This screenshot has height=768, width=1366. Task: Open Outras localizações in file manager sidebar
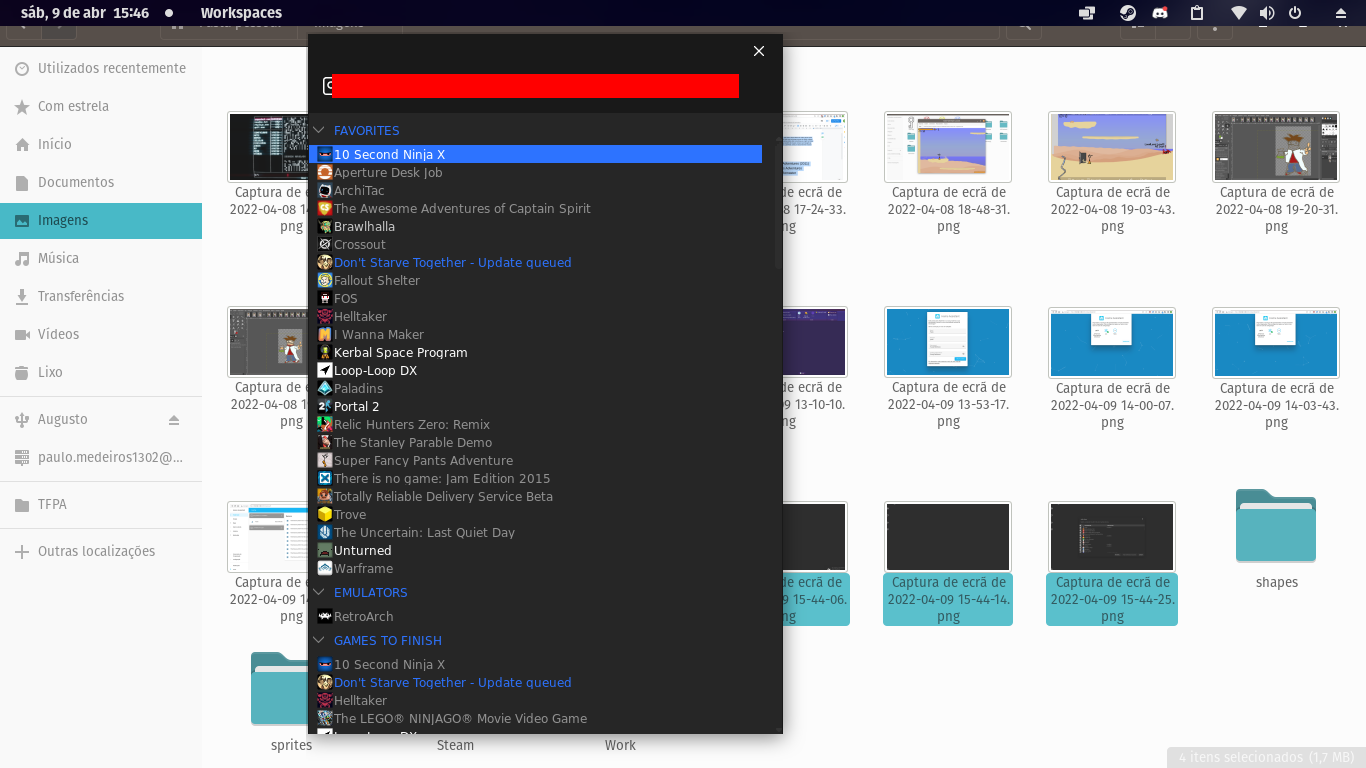101,551
